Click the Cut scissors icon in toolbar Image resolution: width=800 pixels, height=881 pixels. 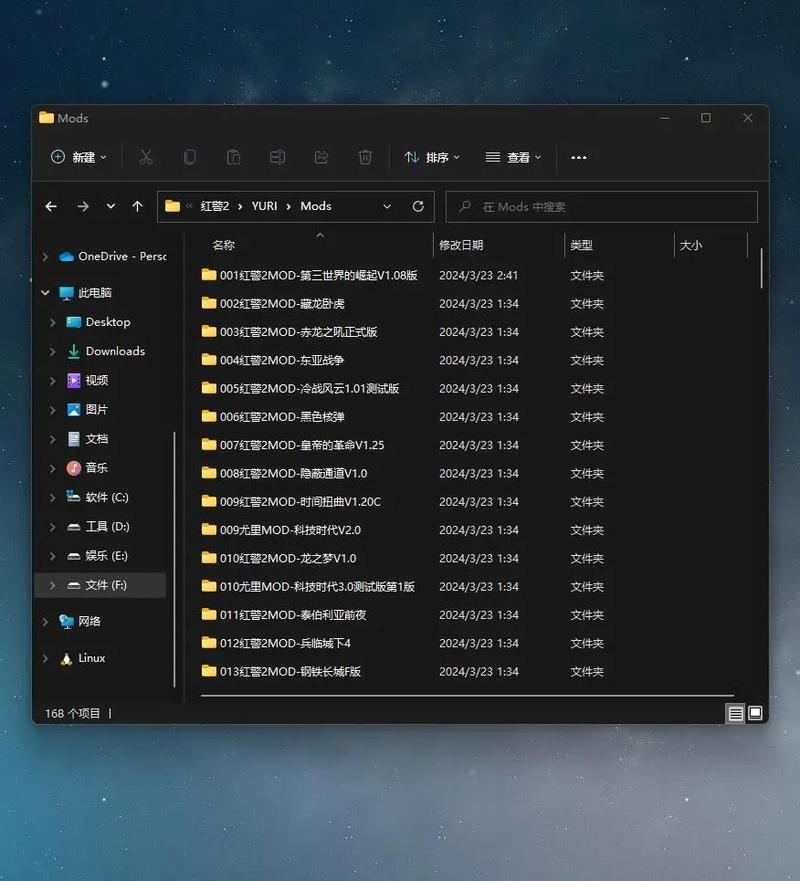pyautogui.click(x=146, y=157)
